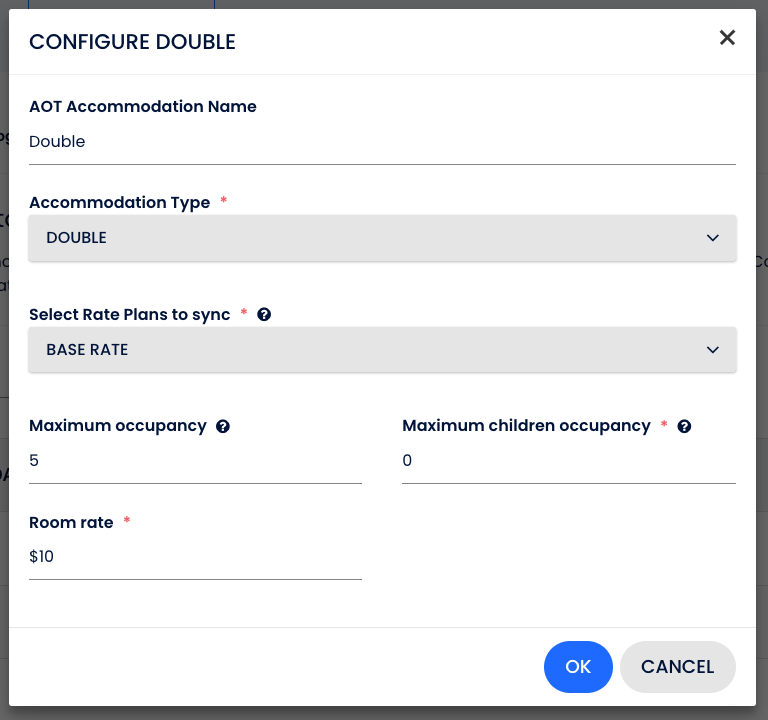Click chevron arrow in Accommodation Type dropdown

[713, 238]
